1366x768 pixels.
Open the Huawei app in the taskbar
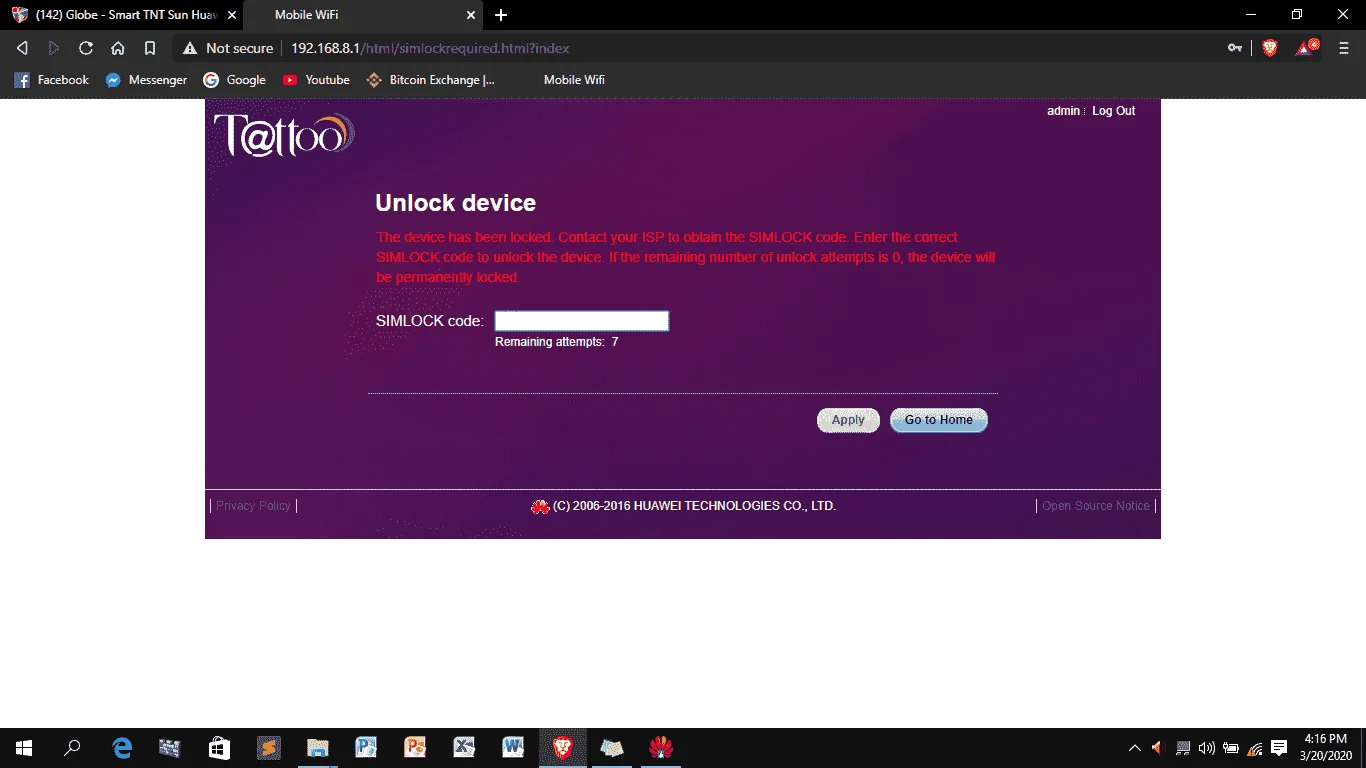660,748
